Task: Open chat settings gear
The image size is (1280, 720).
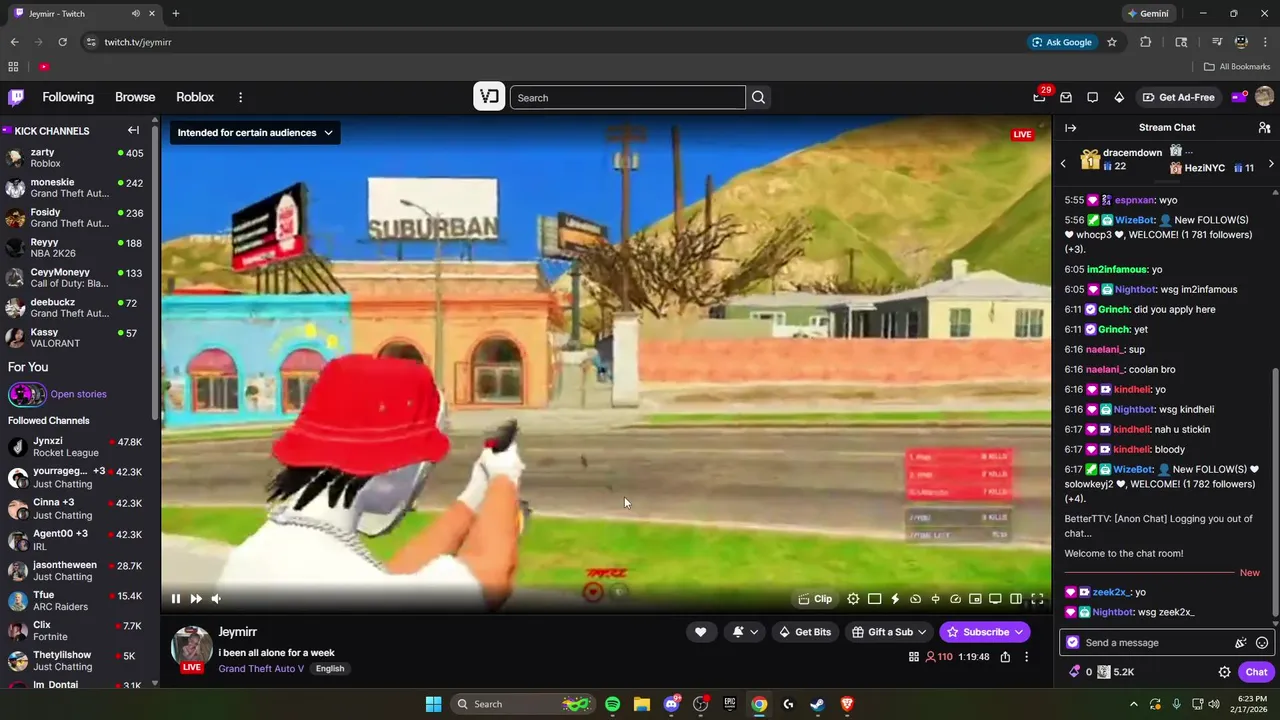Action: coord(1224,672)
